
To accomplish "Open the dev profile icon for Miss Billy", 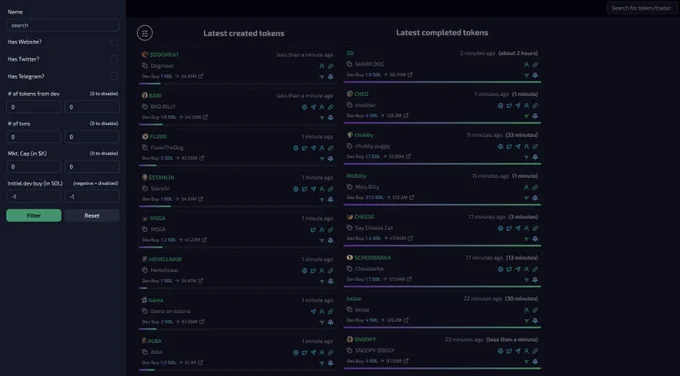I will click(526, 187).
